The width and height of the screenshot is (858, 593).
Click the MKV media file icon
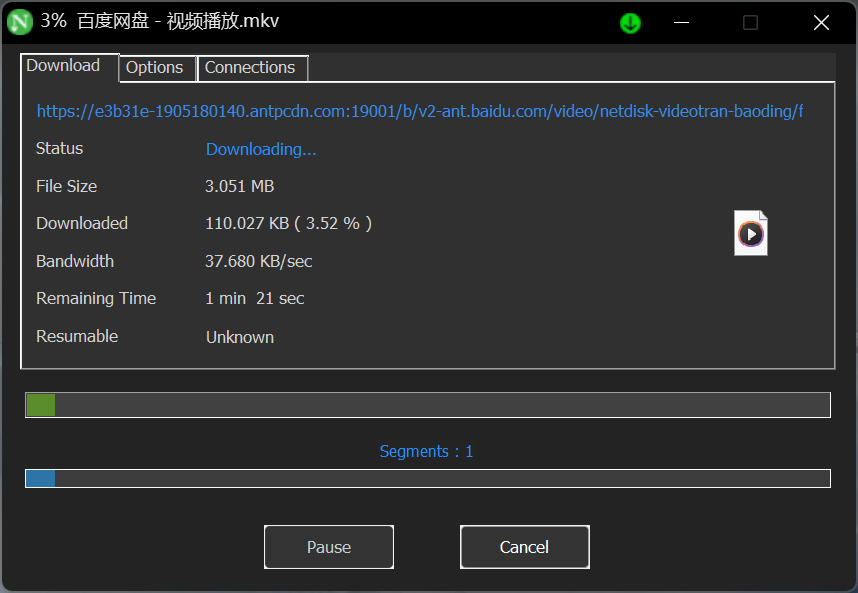pos(751,233)
